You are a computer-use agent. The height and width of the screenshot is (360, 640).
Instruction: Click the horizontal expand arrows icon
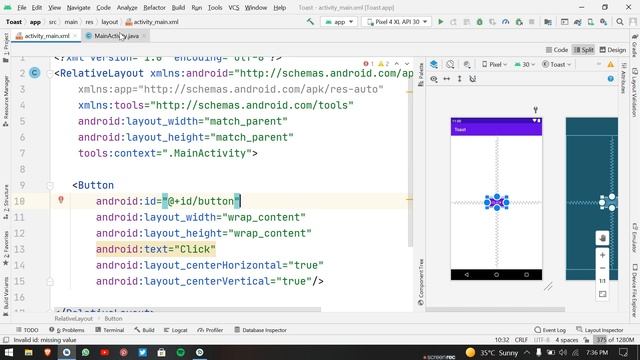(x=447, y=79)
